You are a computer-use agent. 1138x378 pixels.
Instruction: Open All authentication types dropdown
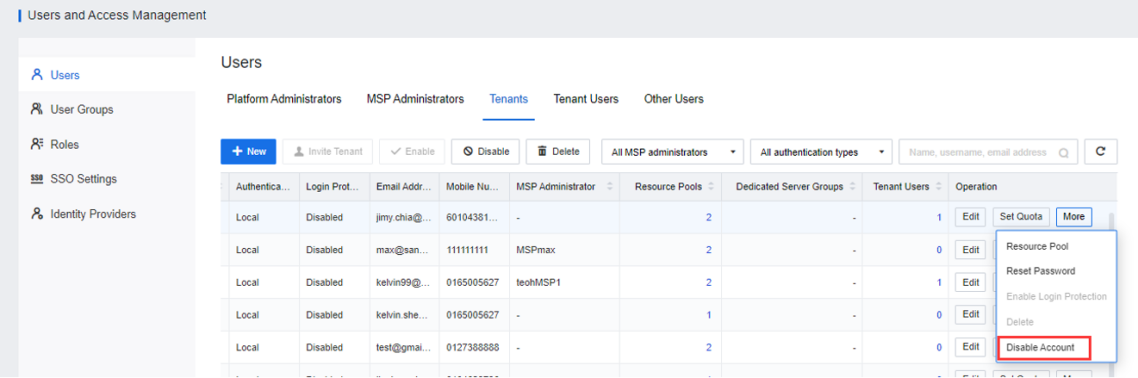(821, 152)
